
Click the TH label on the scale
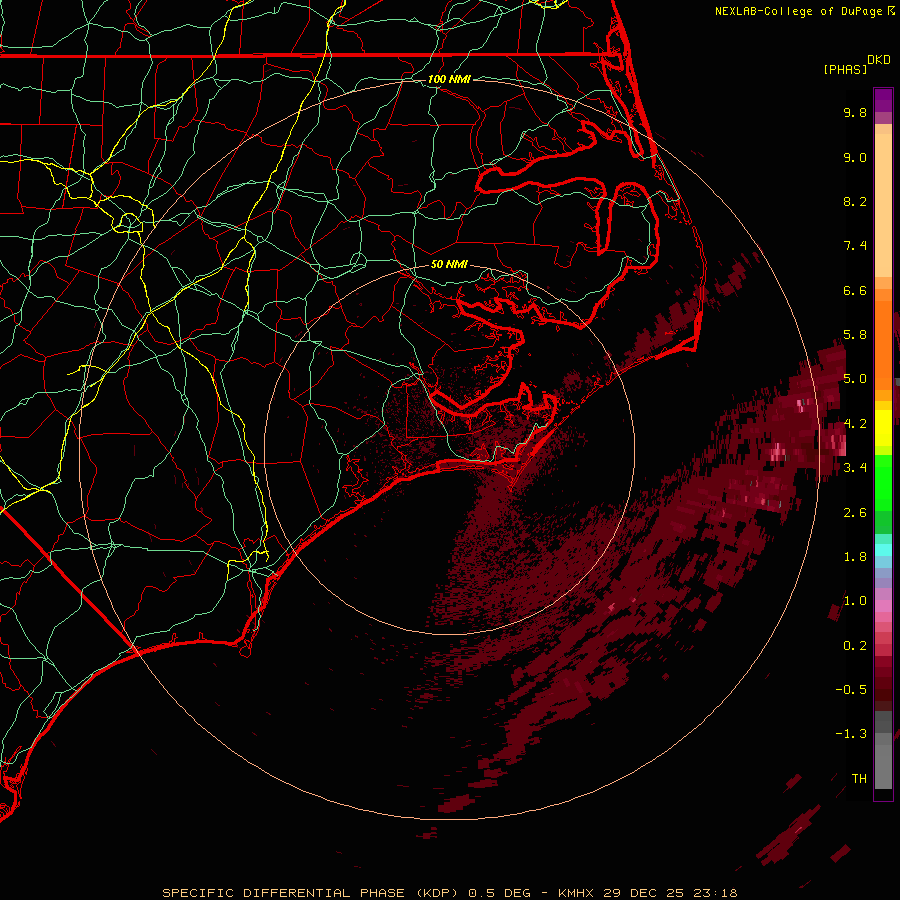[859, 779]
